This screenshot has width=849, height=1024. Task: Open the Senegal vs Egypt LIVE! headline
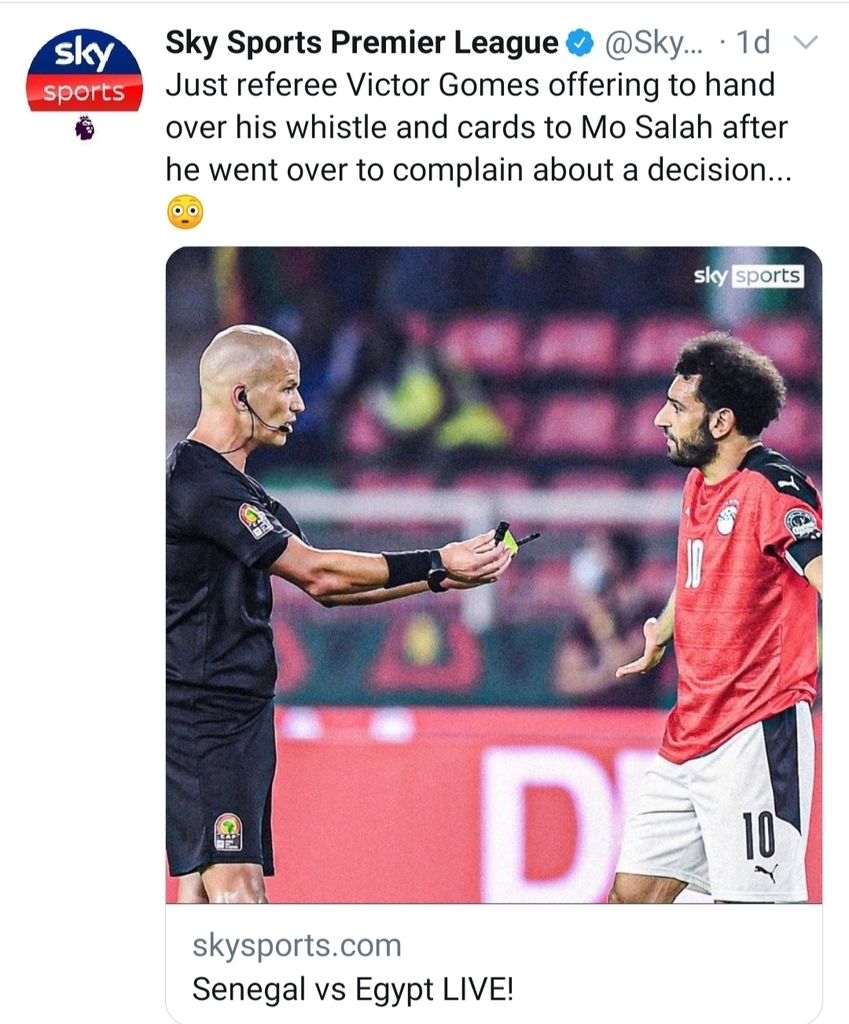click(353, 989)
